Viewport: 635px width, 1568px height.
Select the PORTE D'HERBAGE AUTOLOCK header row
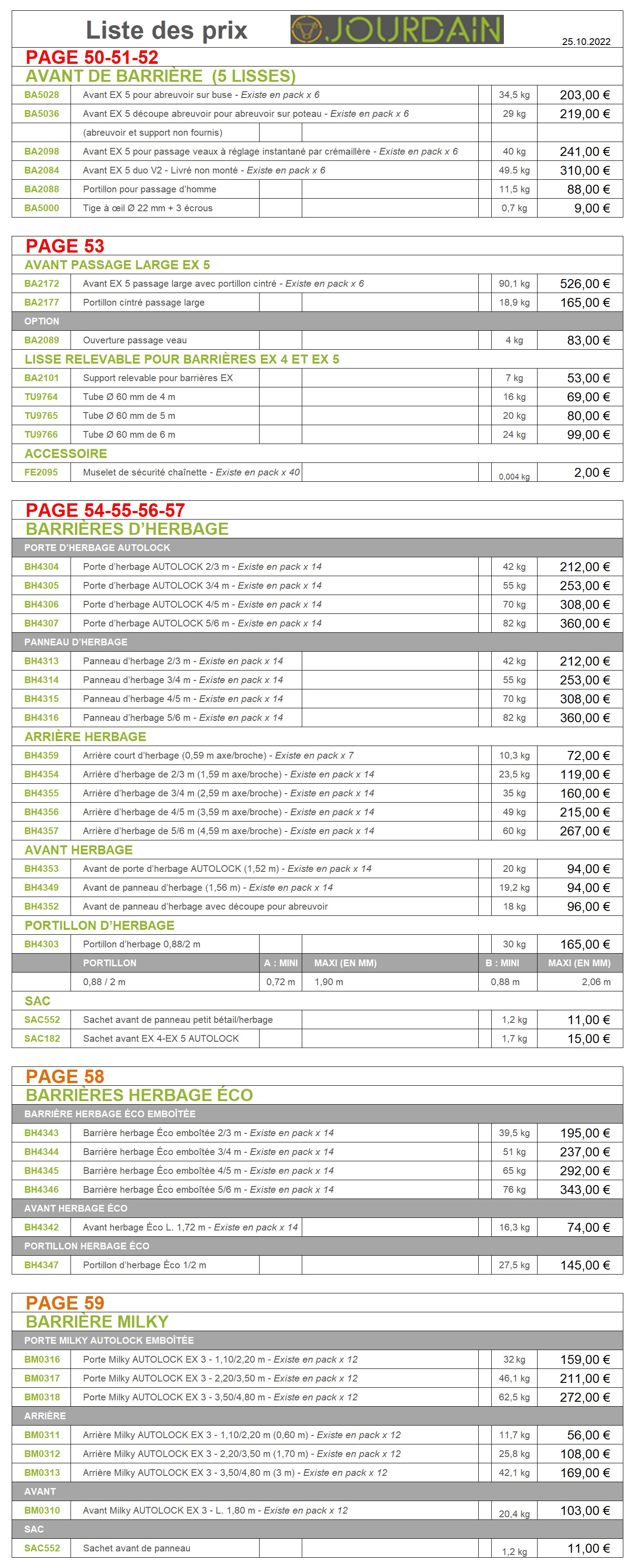pos(97,548)
